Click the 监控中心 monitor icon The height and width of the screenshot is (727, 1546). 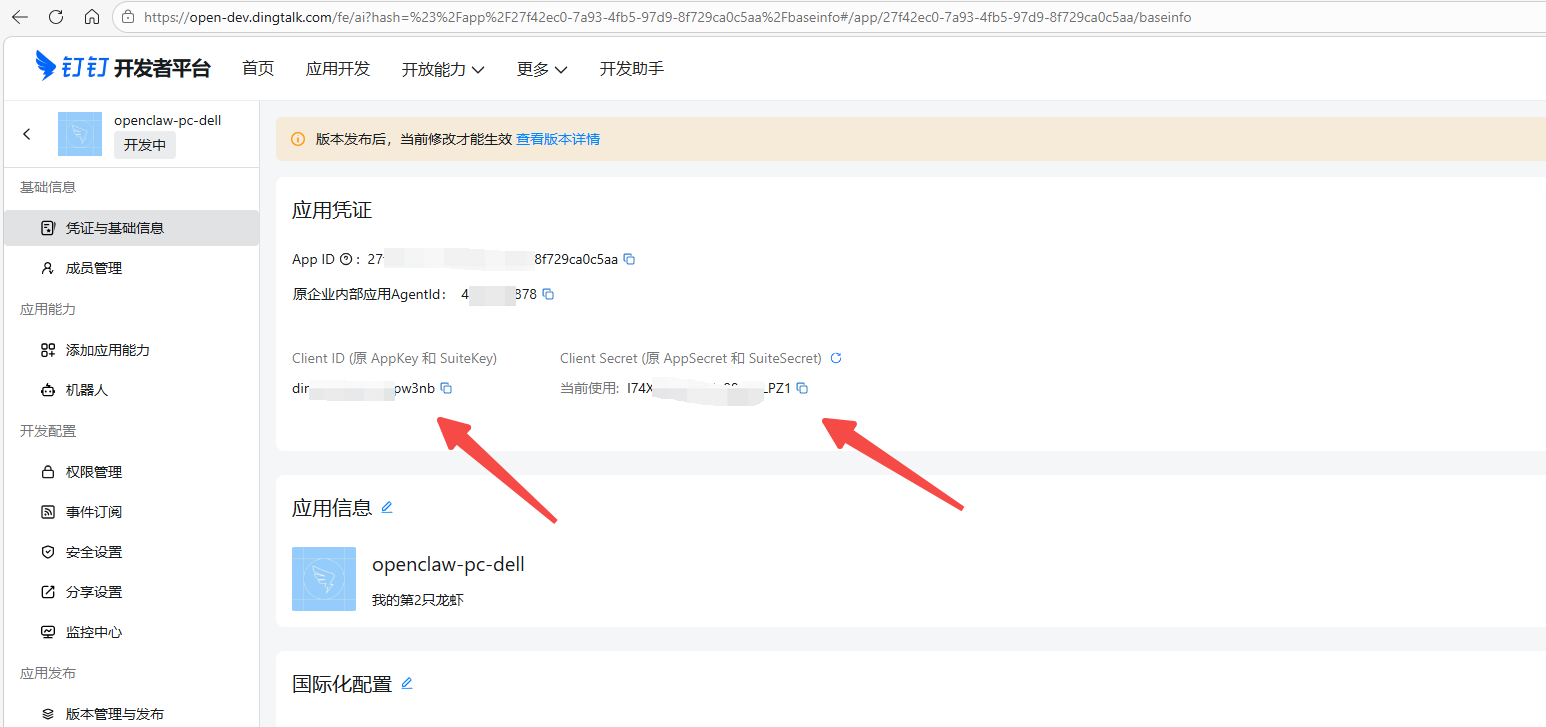(47, 632)
